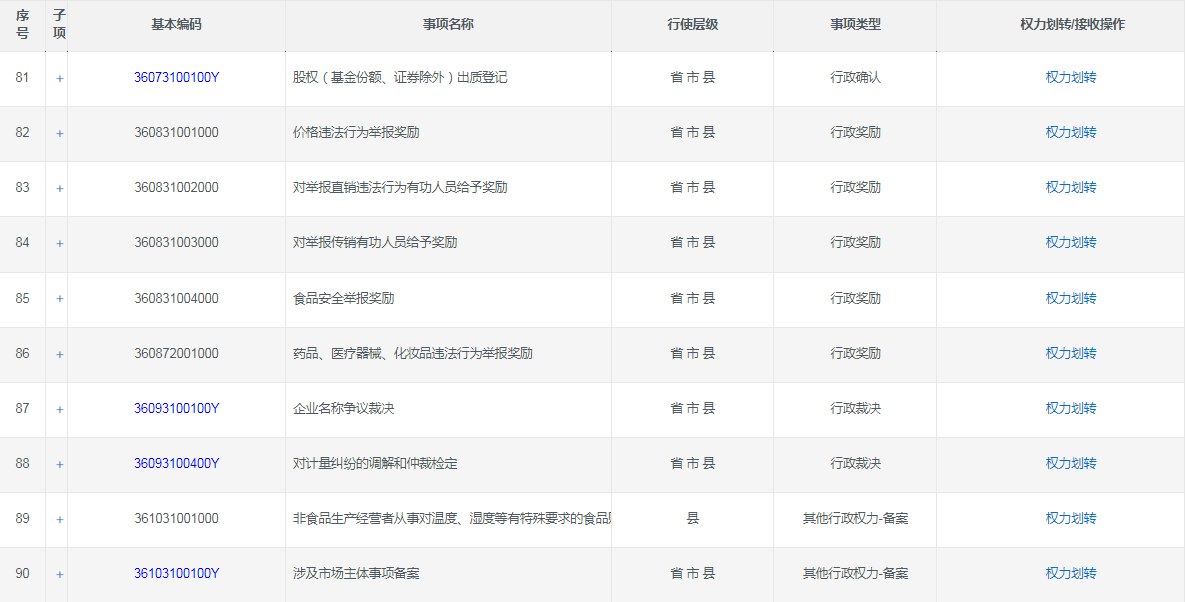
Task: Click 权力划转 for 股权出质登记 row
Action: tap(1070, 77)
